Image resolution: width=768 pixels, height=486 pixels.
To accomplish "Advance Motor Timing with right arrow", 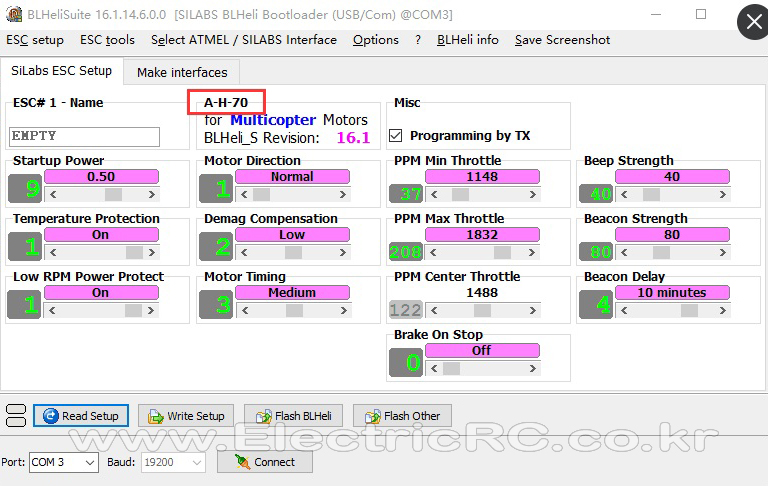I will point(344,310).
